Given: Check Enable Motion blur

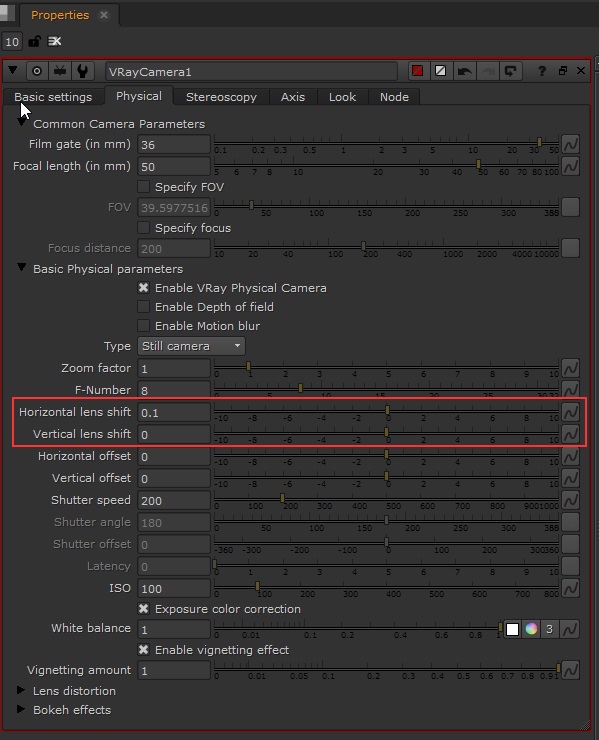Looking at the screenshot, I should click(x=143, y=326).
